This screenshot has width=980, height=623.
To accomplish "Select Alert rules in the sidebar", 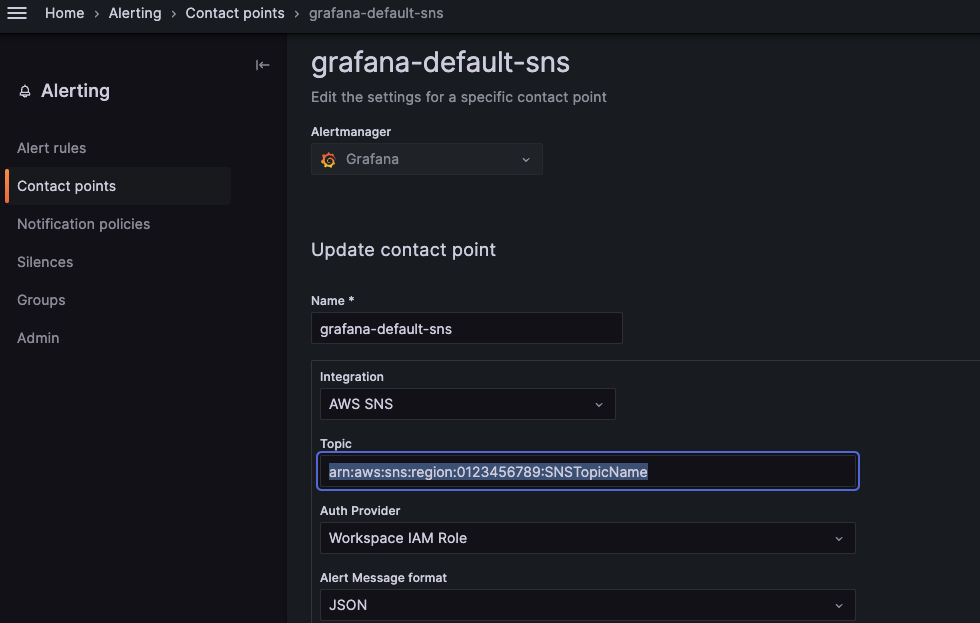I will tap(51, 147).
